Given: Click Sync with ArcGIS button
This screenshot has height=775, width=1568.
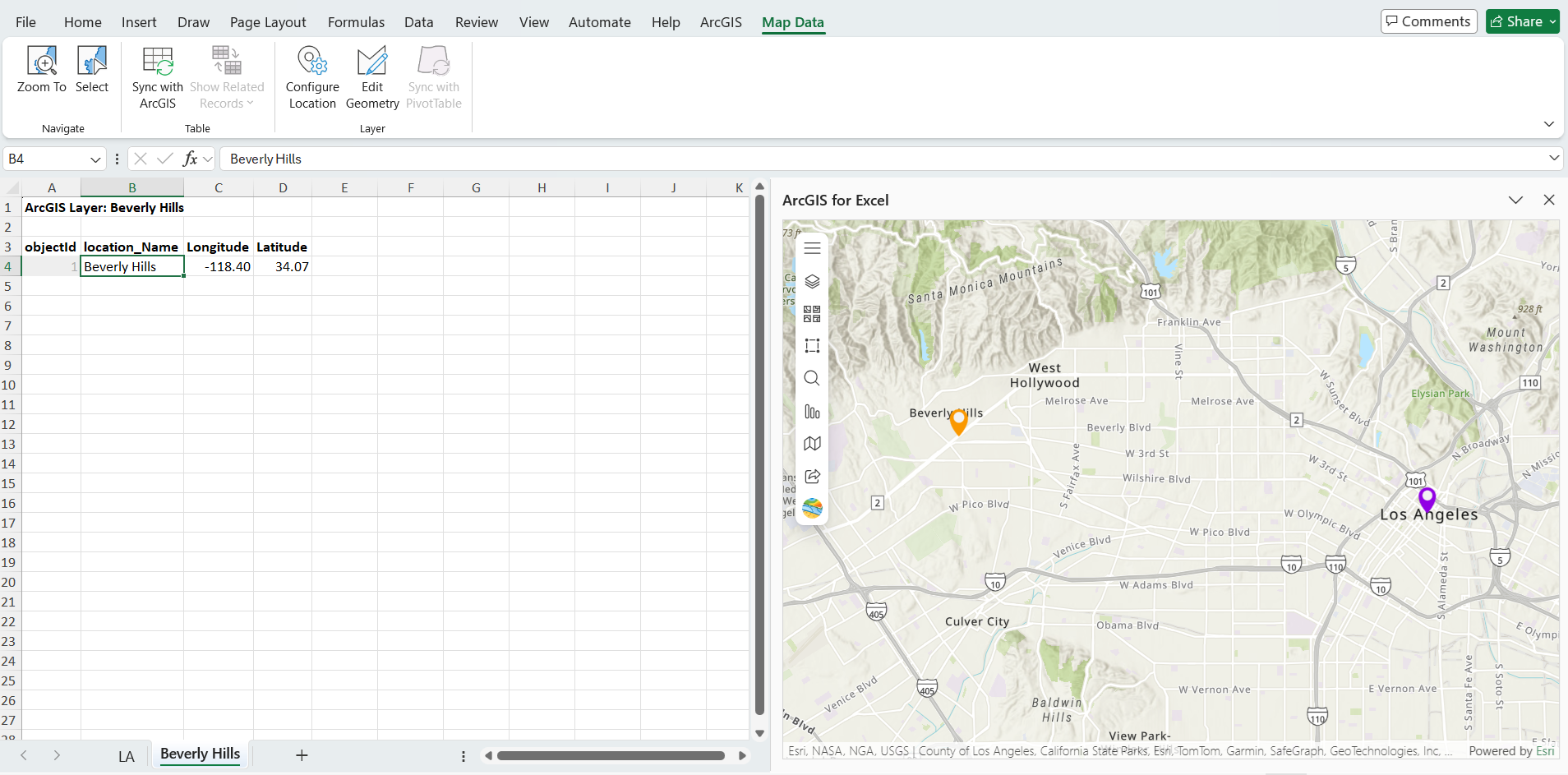Looking at the screenshot, I should (157, 78).
